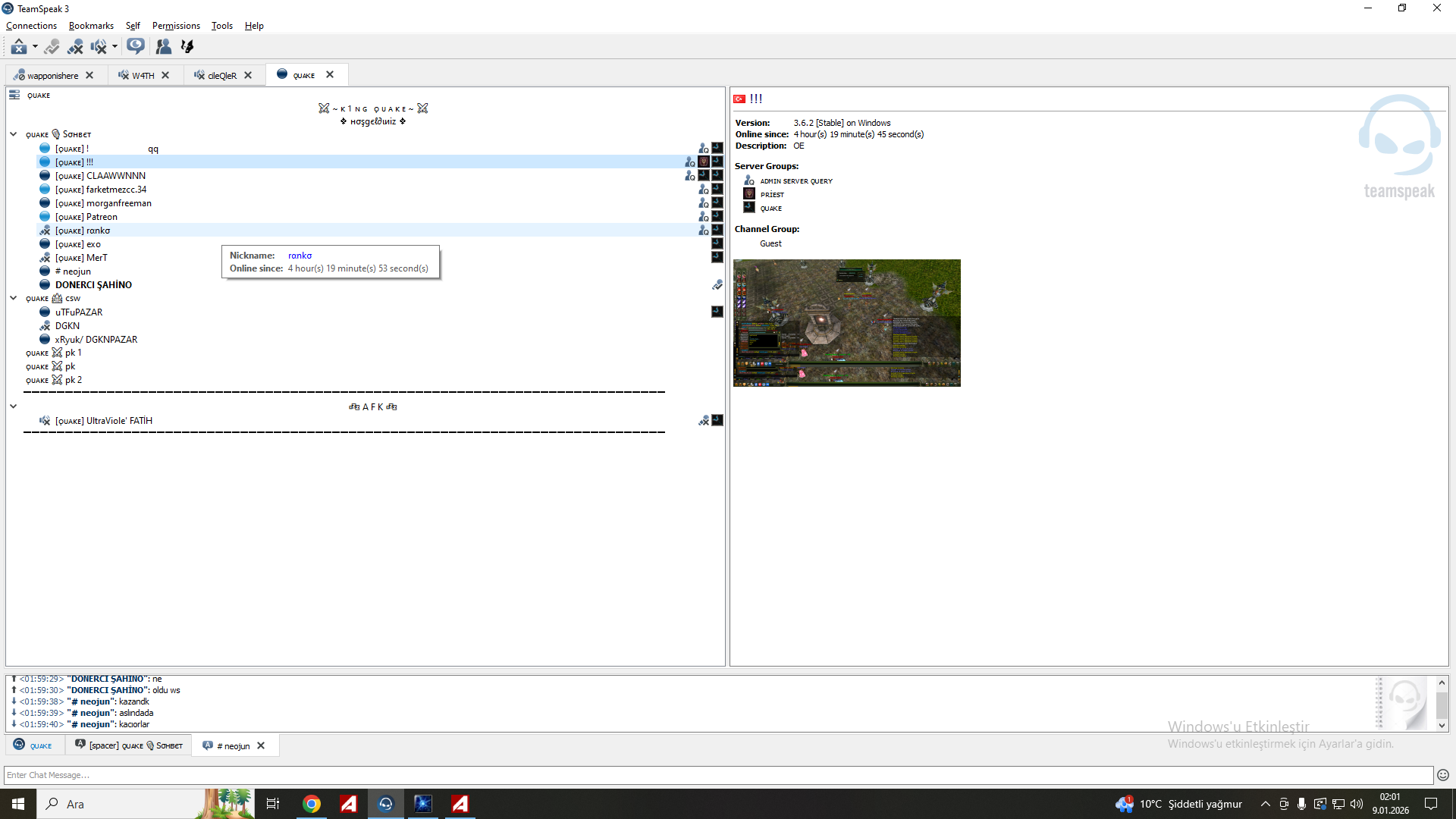Open Google Chrome from the taskbar

click(x=312, y=804)
